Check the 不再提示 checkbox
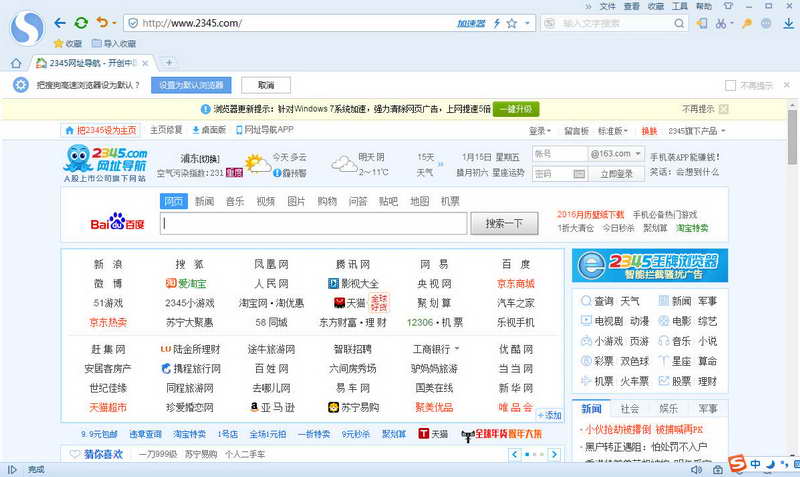Viewport: 800px width, 477px height. click(x=731, y=86)
